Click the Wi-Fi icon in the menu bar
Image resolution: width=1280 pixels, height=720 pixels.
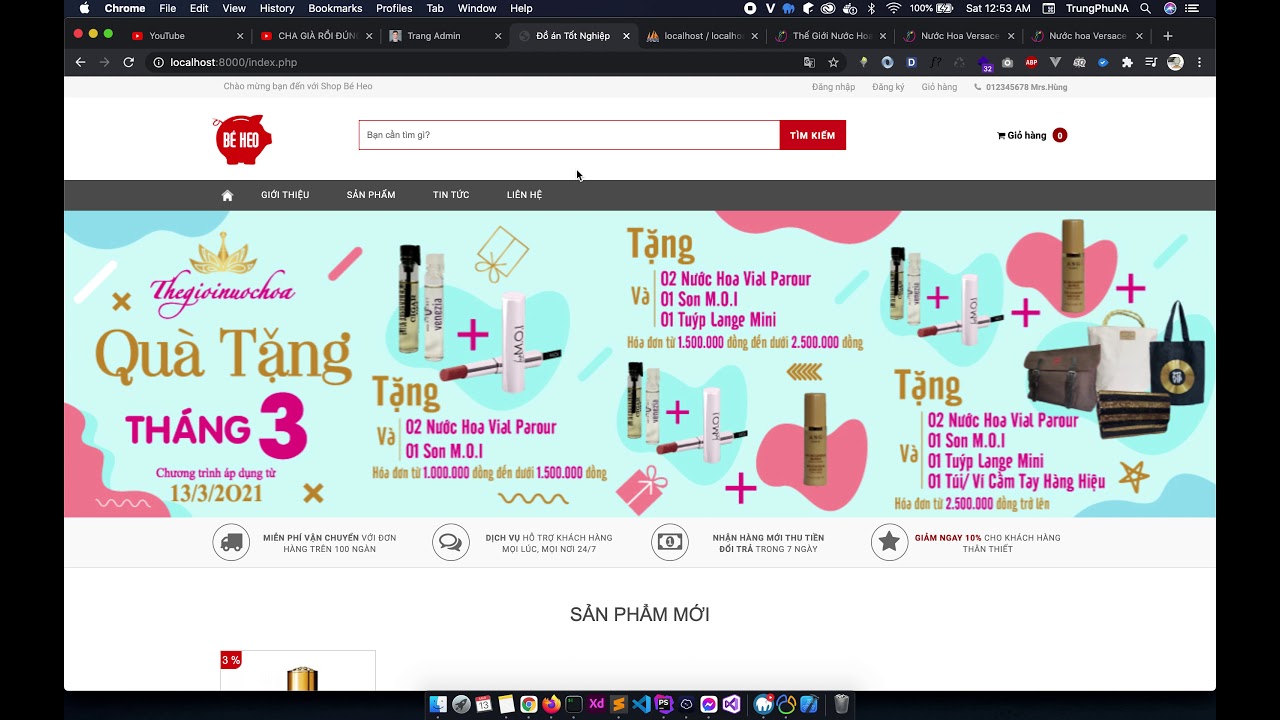click(893, 8)
